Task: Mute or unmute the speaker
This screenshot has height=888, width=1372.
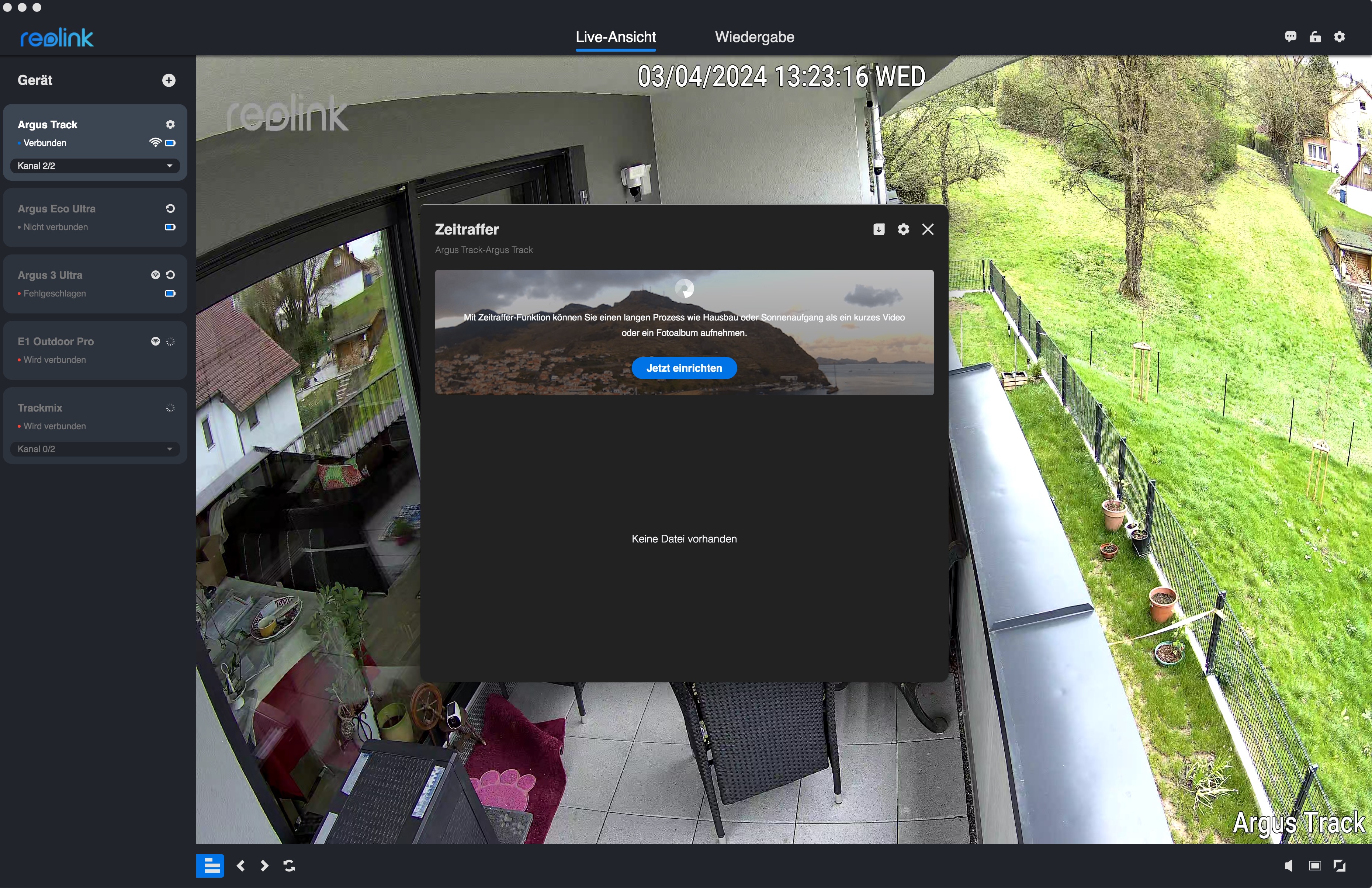Action: (1288, 866)
